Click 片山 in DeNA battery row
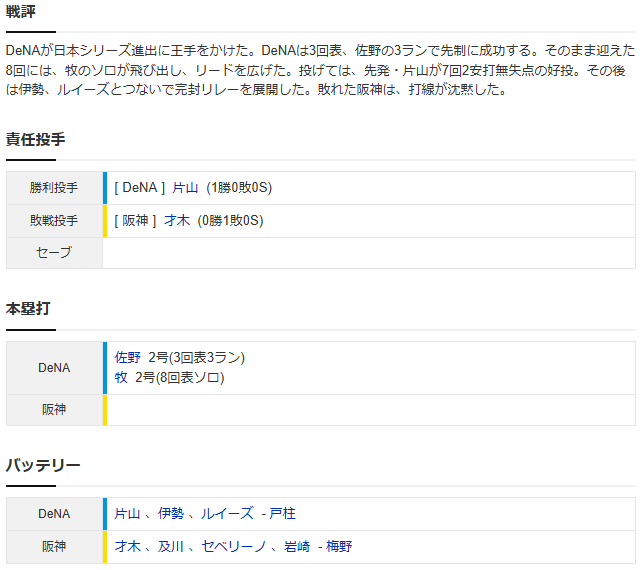Image resolution: width=640 pixels, height=570 pixels. coord(127,514)
